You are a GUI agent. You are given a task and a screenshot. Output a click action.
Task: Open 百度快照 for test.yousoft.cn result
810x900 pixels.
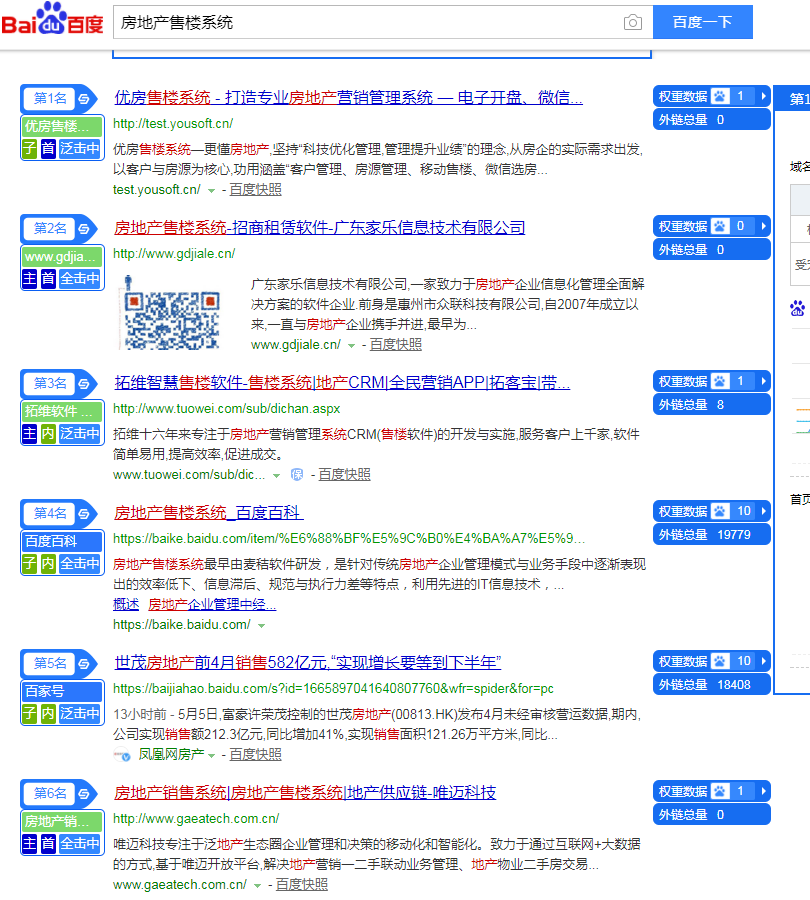(255, 189)
